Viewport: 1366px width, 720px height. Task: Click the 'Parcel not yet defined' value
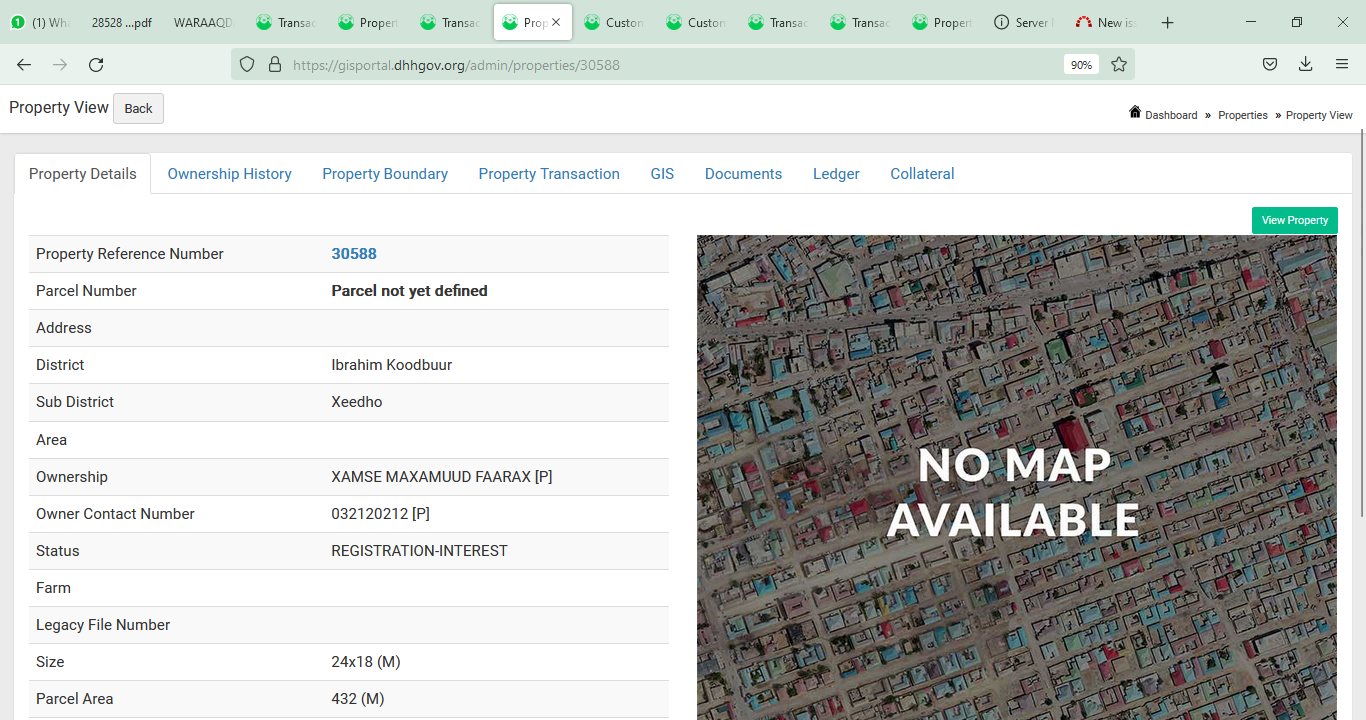[409, 291]
